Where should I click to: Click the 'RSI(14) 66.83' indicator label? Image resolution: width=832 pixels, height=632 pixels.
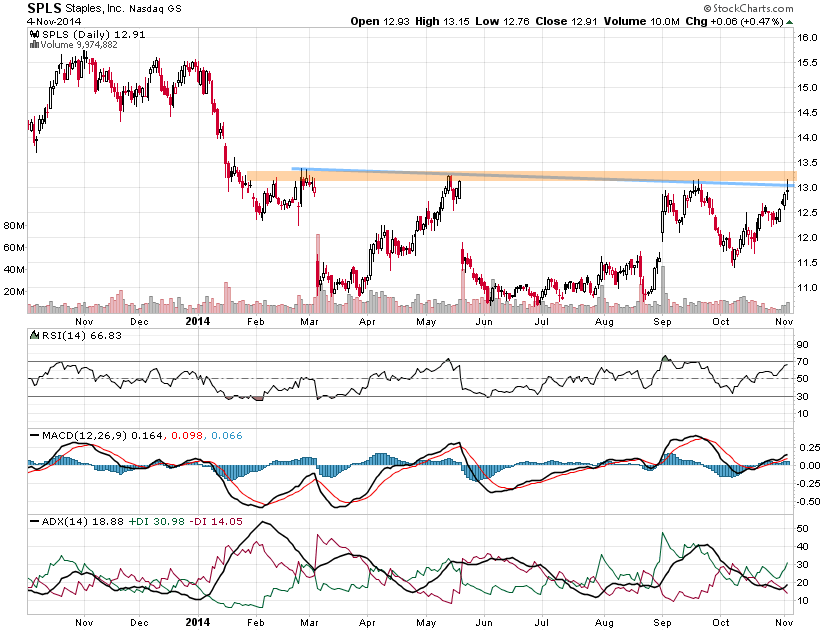82,335
